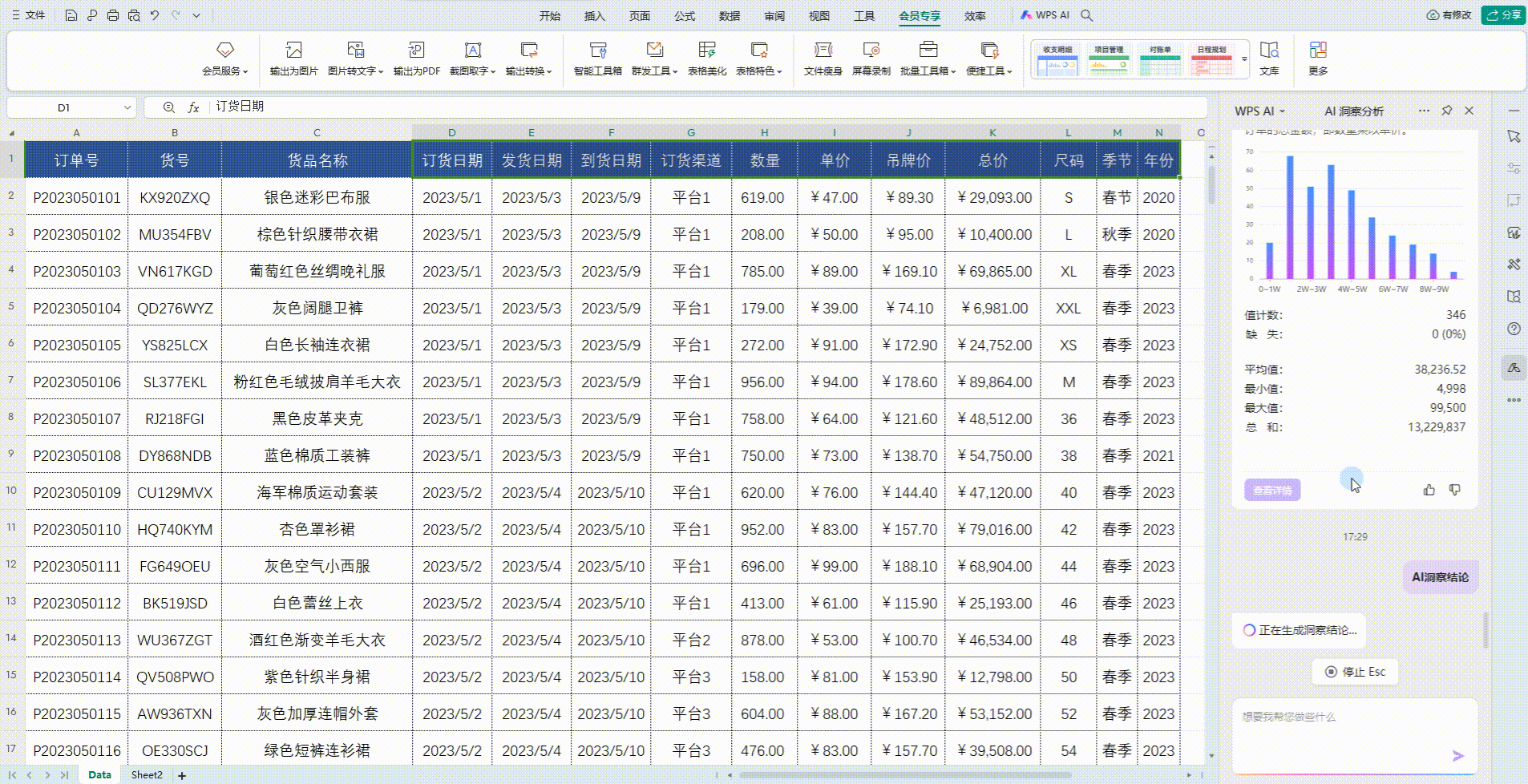Screen dimensions: 1528x784
Task: Add a new sheet with plus icon
Action: pos(182,775)
